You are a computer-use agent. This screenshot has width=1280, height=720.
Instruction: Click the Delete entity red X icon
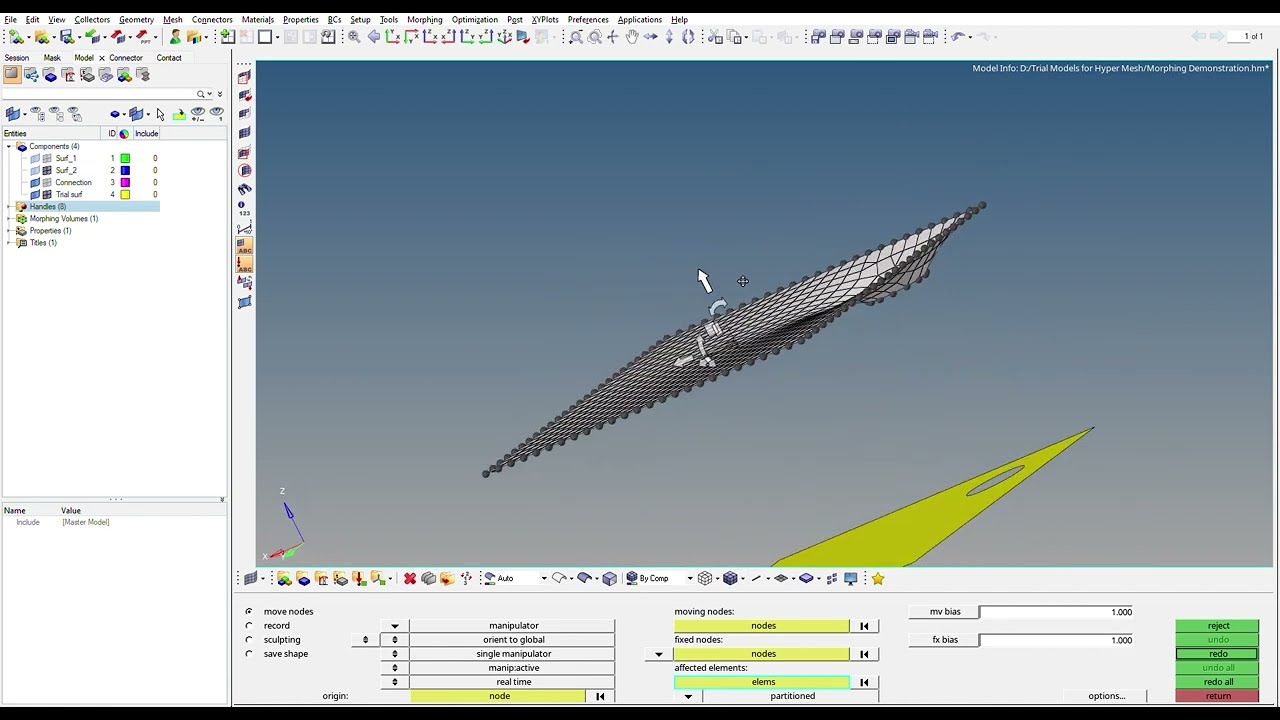tap(410, 578)
